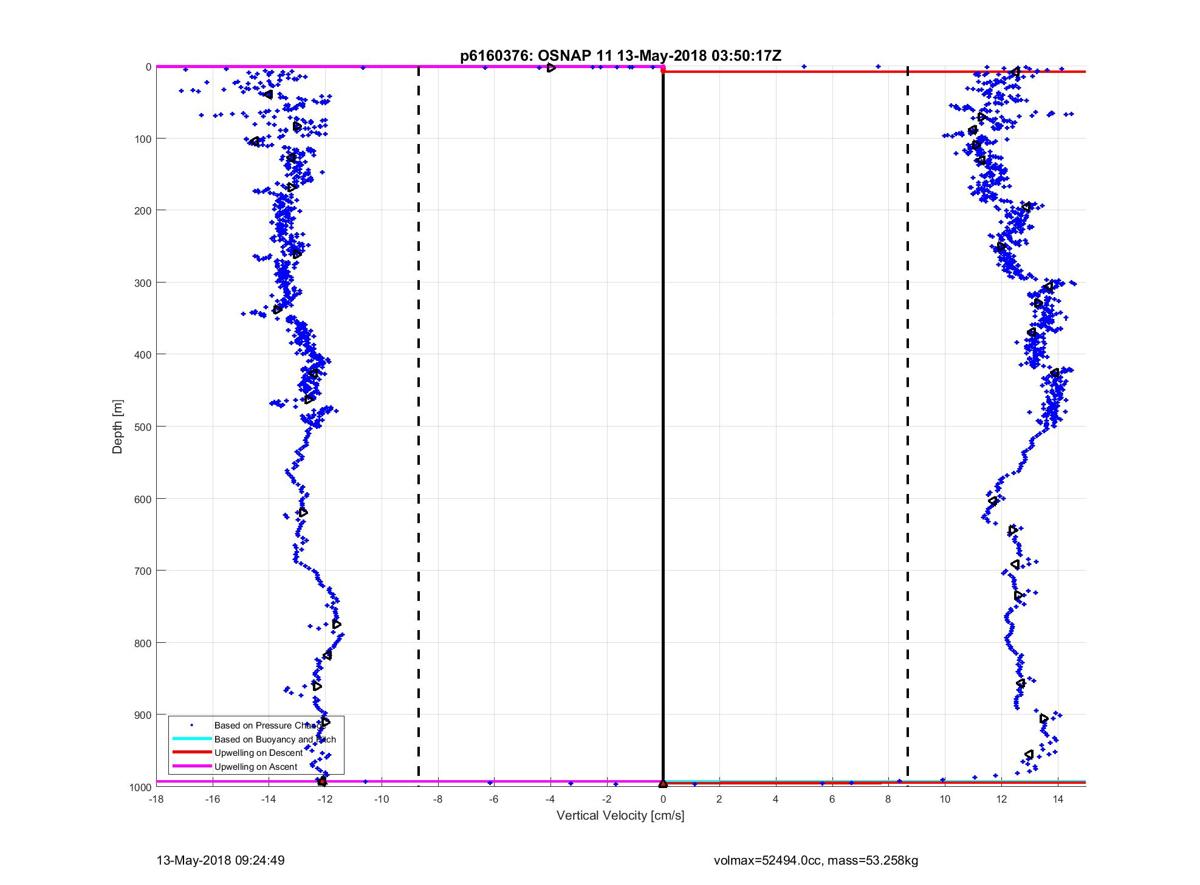Click the depth axis tick label "500"
The height and width of the screenshot is (885, 1200).
tap(141, 427)
